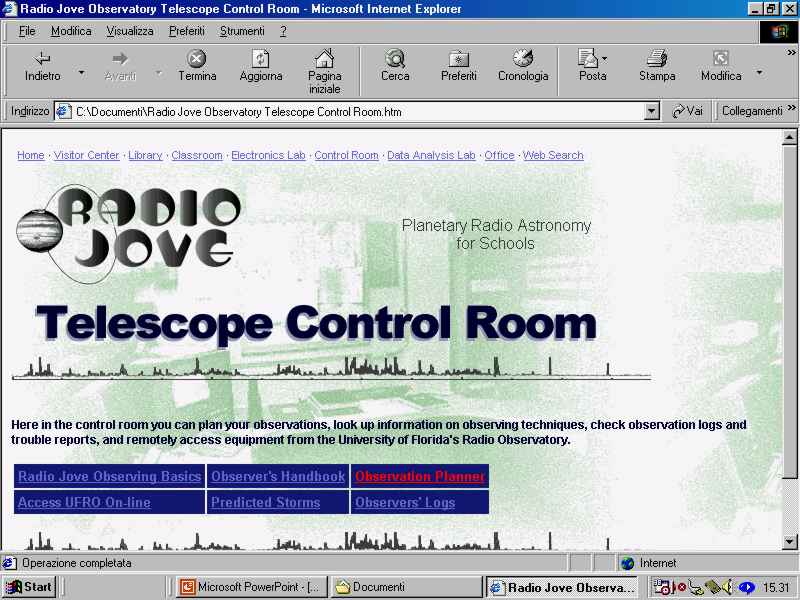Image resolution: width=800 pixels, height=600 pixels.
Task: Click the Indietro back arrow icon
Action: click(42, 59)
